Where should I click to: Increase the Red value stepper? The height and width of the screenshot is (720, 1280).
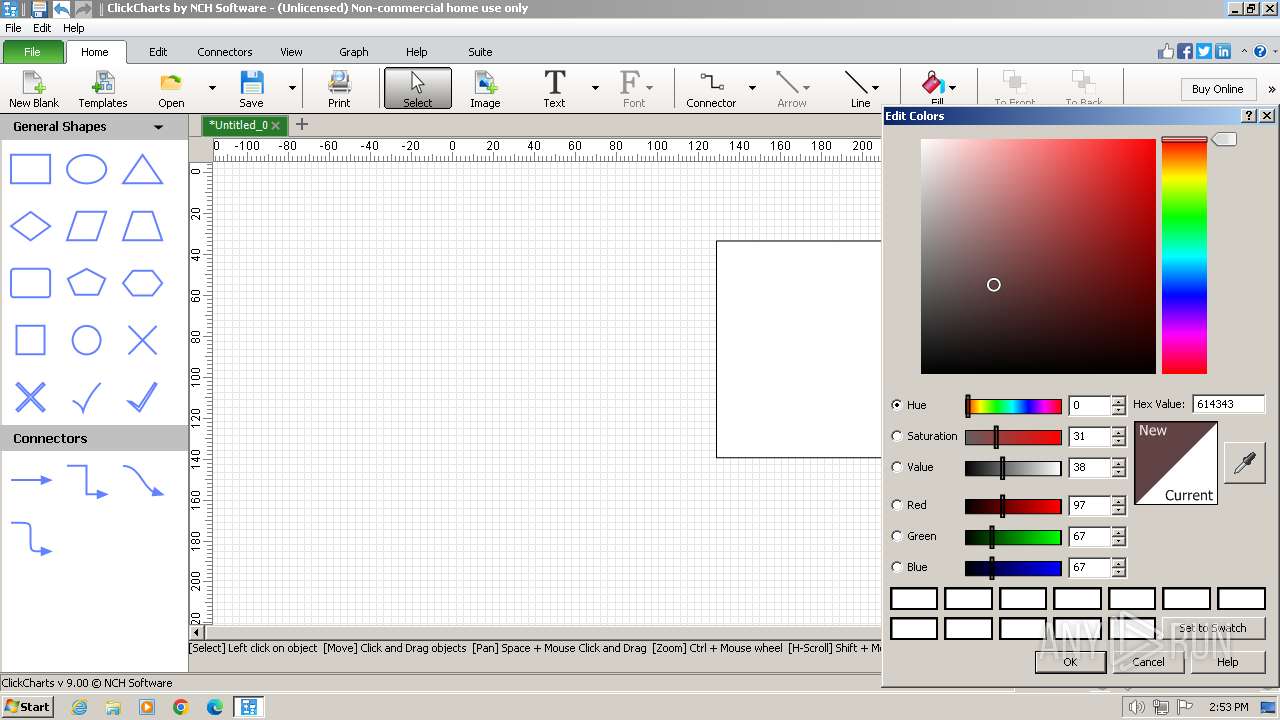1118,500
